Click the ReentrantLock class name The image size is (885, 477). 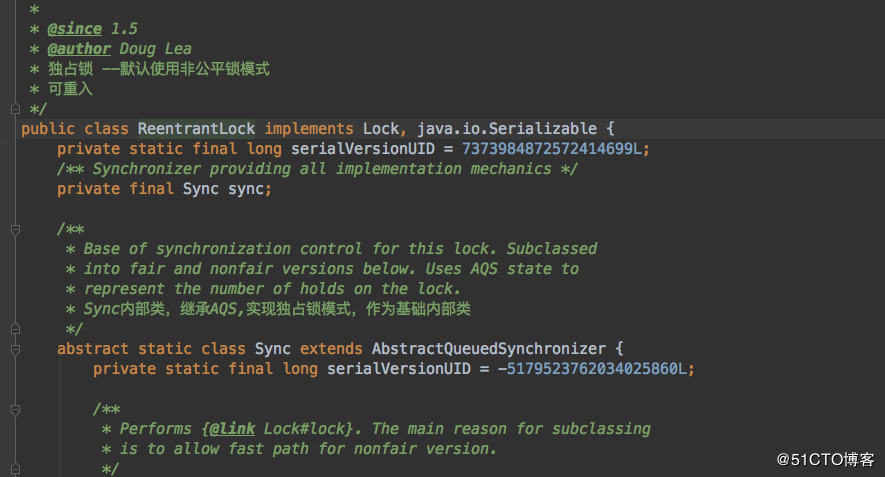click(196, 129)
